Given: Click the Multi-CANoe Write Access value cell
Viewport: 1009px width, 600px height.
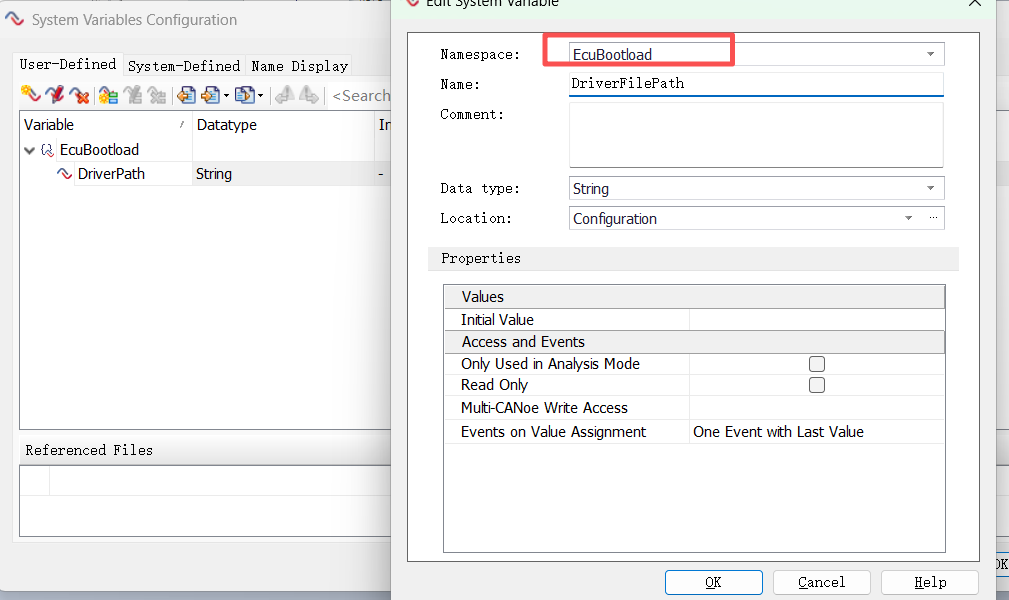Looking at the screenshot, I should coord(817,408).
